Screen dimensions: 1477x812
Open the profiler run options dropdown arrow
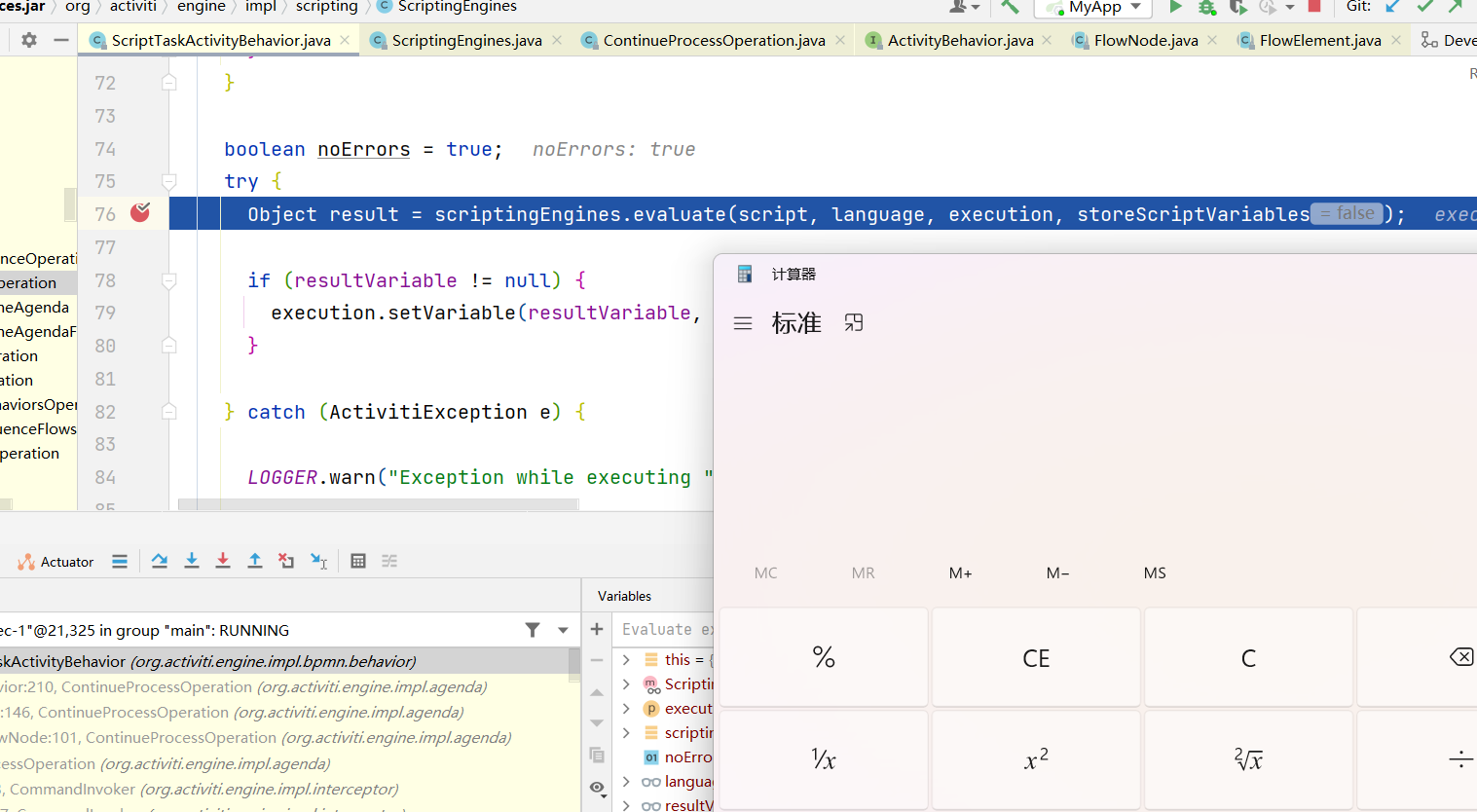point(1290,7)
